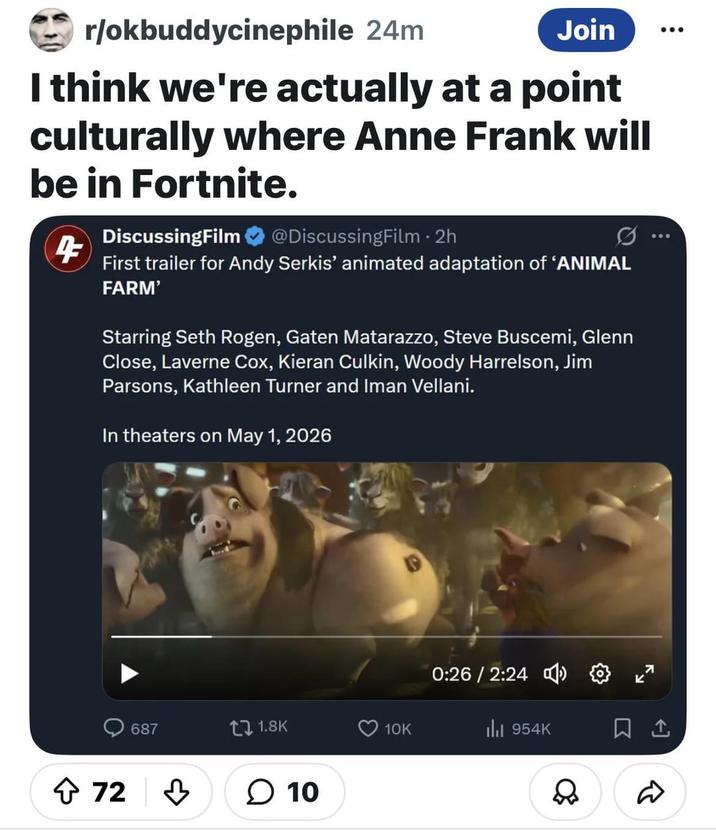Screen dimensions: 716x831
Task: Share the post using the share arrow
Action: 647,791
